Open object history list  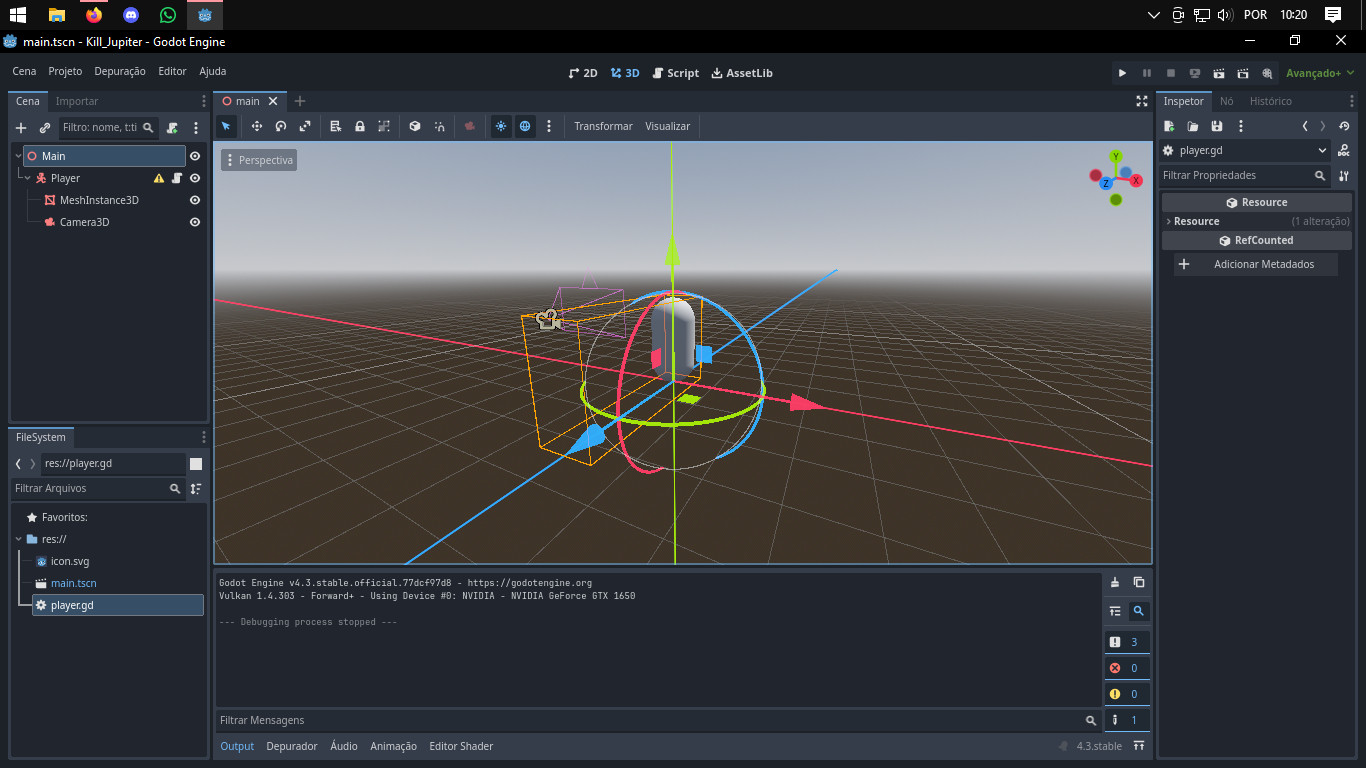1344,126
